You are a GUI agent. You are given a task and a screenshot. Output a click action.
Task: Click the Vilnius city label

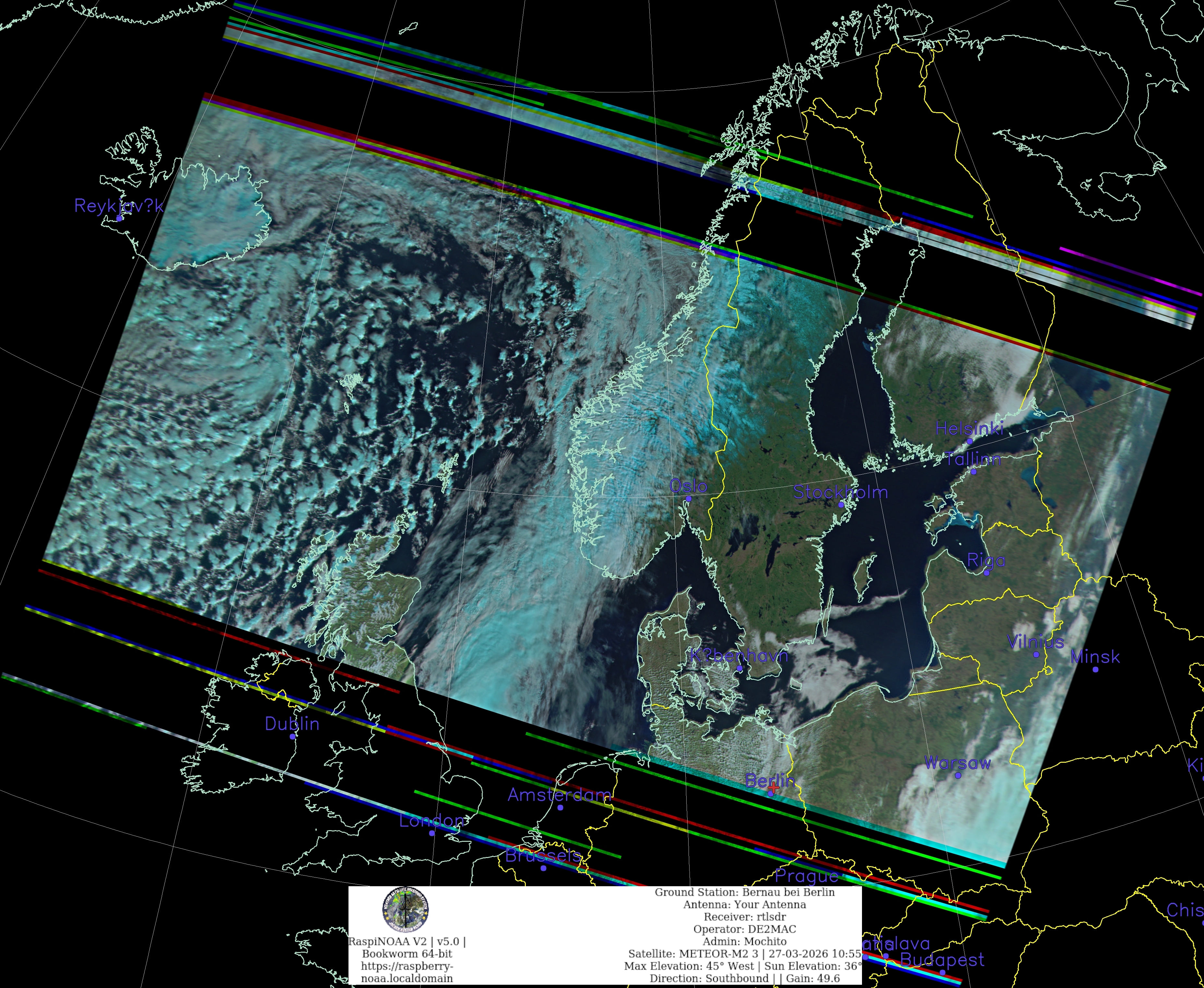click(x=1035, y=642)
